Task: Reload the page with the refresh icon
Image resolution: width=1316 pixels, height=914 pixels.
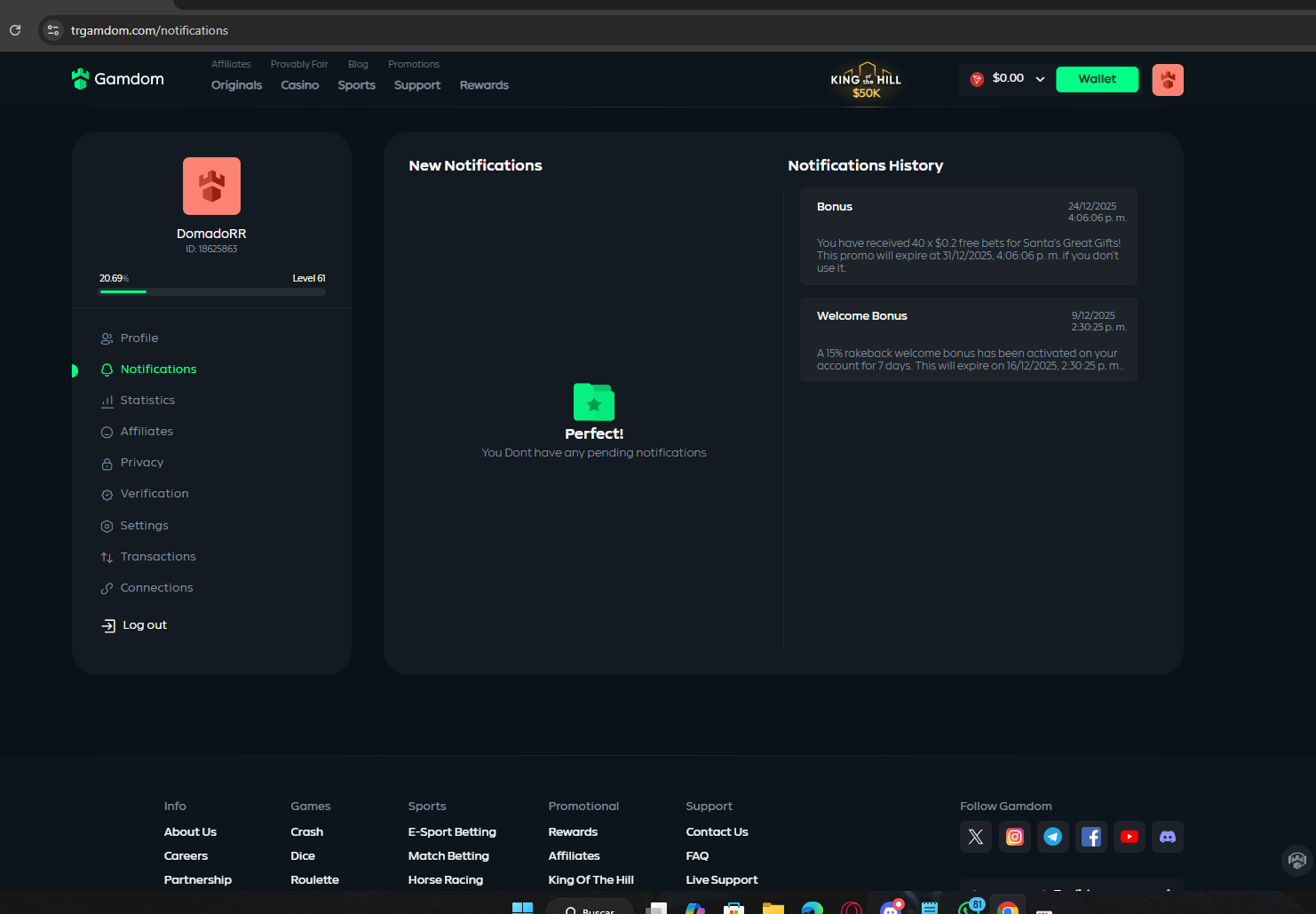Action: 15,30
